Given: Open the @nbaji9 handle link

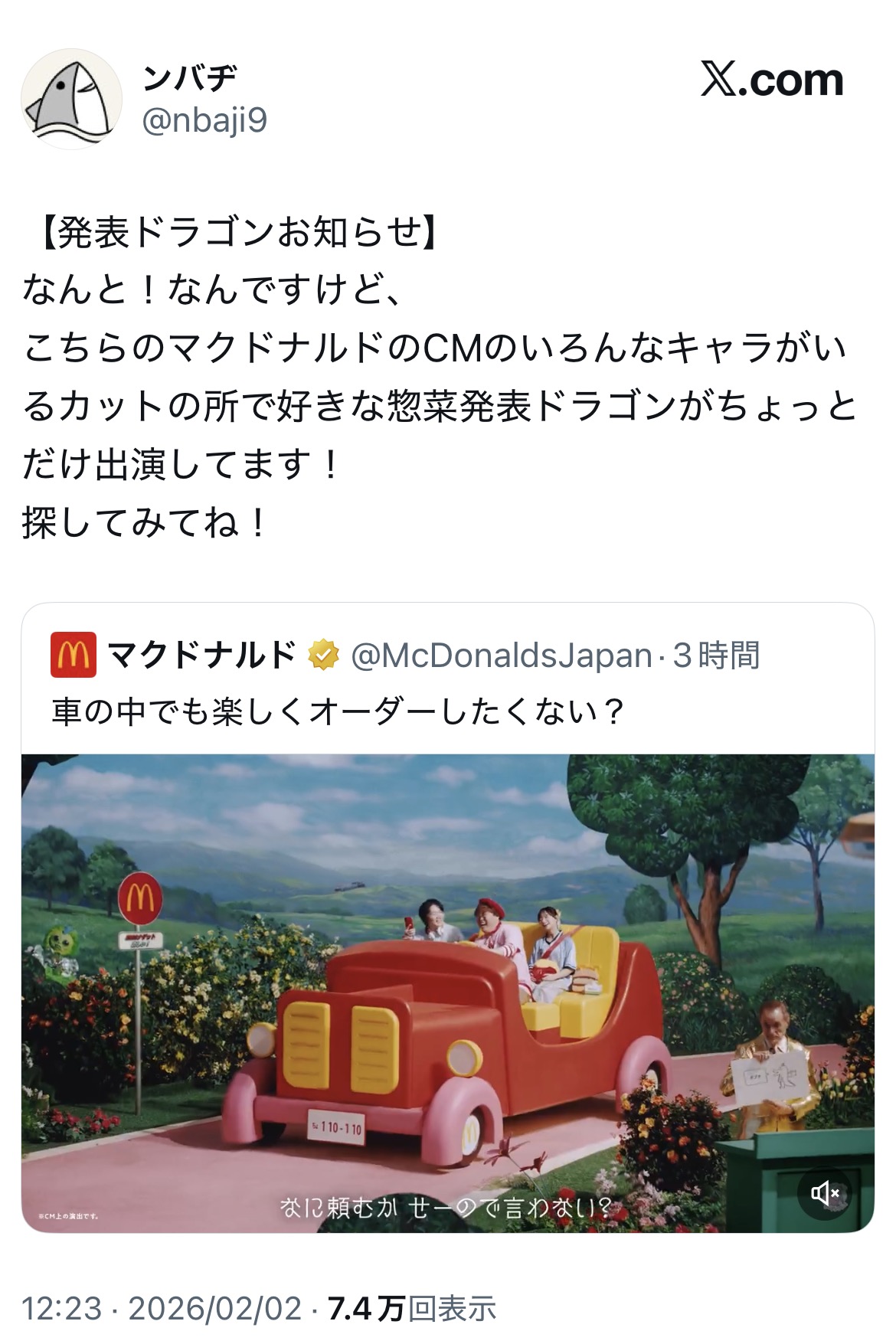Looking at the screenshot, I should tap(204, 120).
